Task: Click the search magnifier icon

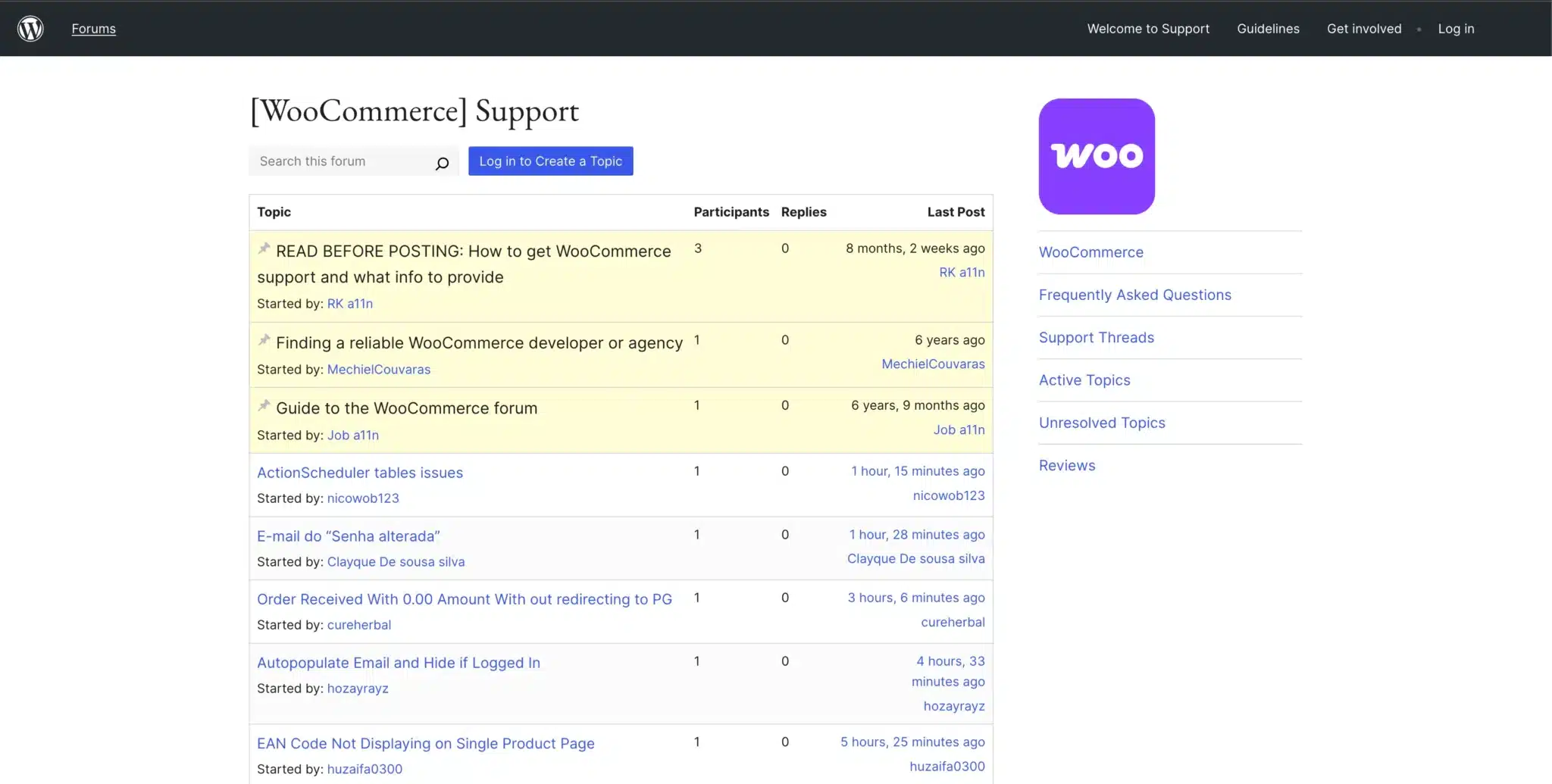Action: pyautogui.click(x=442, y=162)
